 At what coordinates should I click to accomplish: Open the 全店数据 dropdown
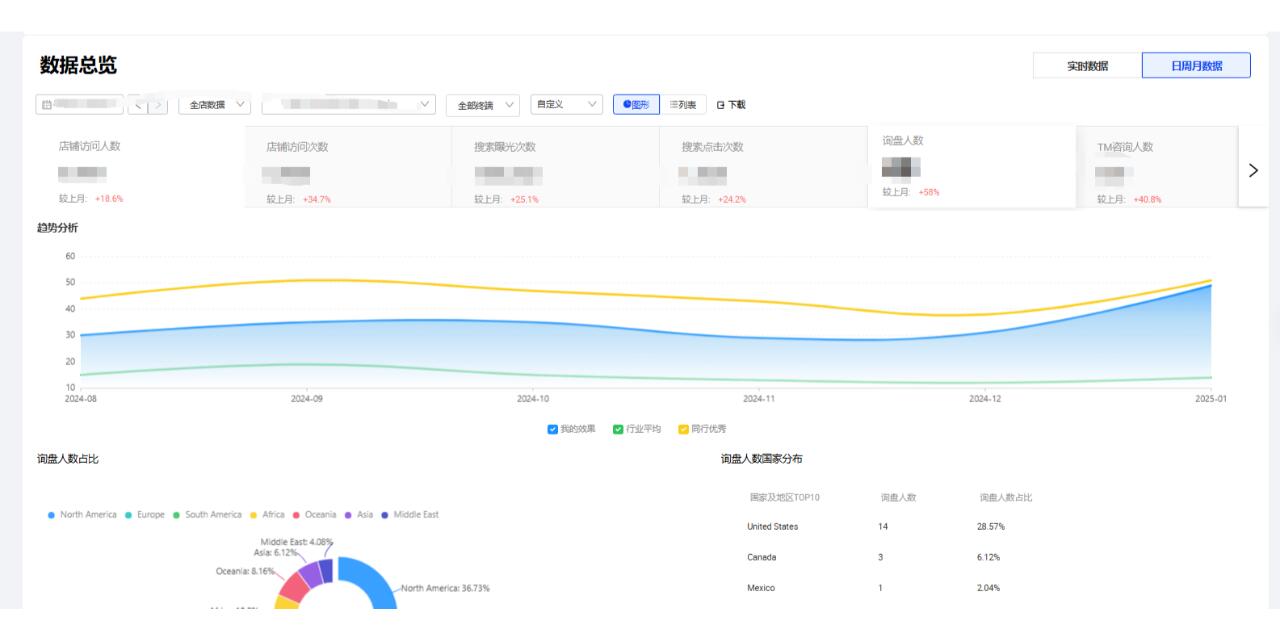(215, 105)
